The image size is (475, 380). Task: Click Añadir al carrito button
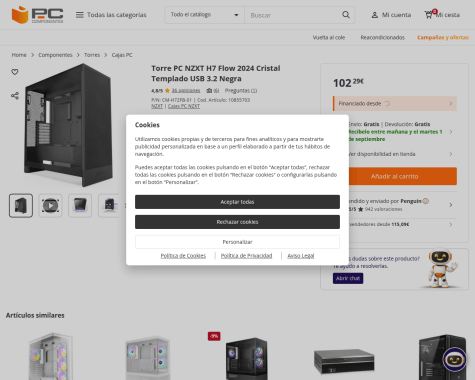pos(403,176)
